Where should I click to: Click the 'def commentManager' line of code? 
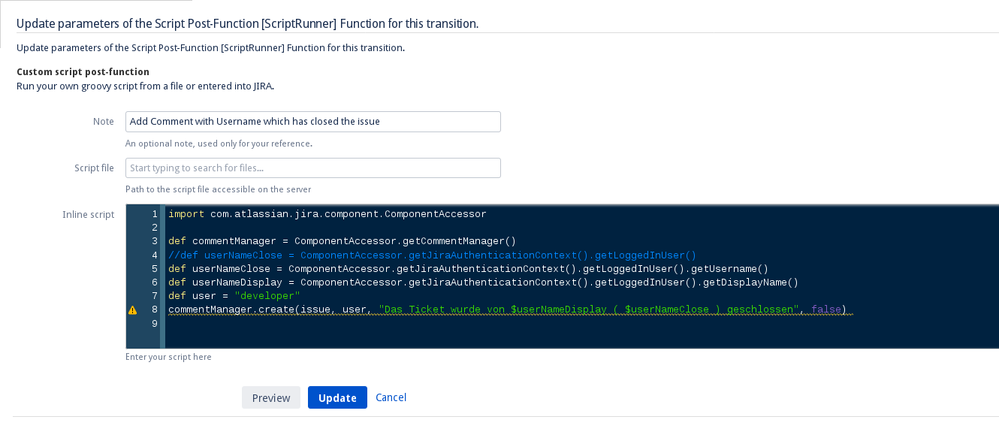coord(341,241)
